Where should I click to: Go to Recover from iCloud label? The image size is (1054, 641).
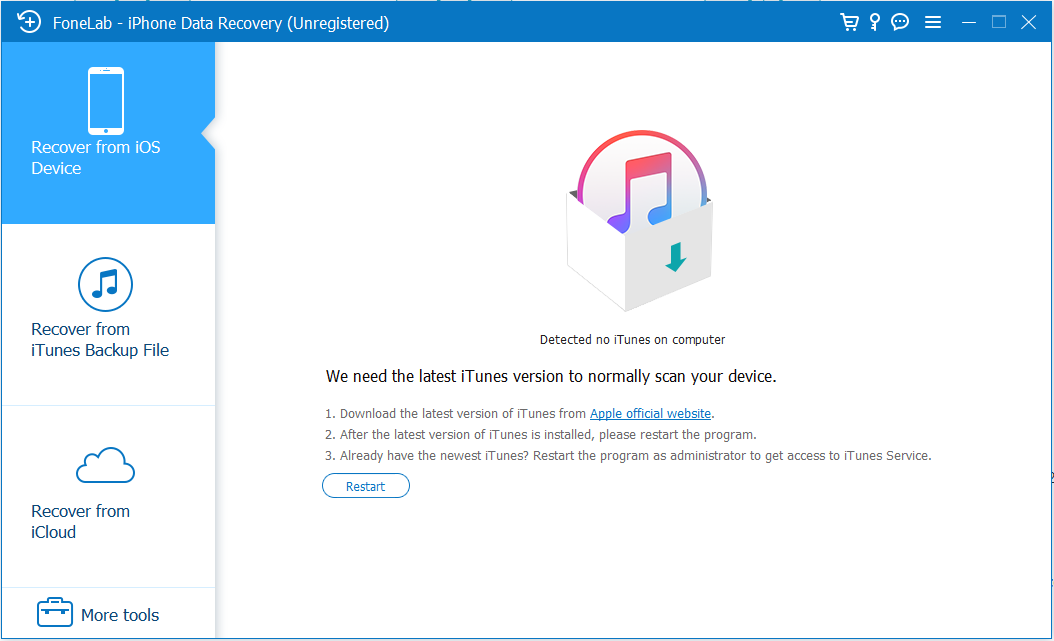[x=81, y=522]
